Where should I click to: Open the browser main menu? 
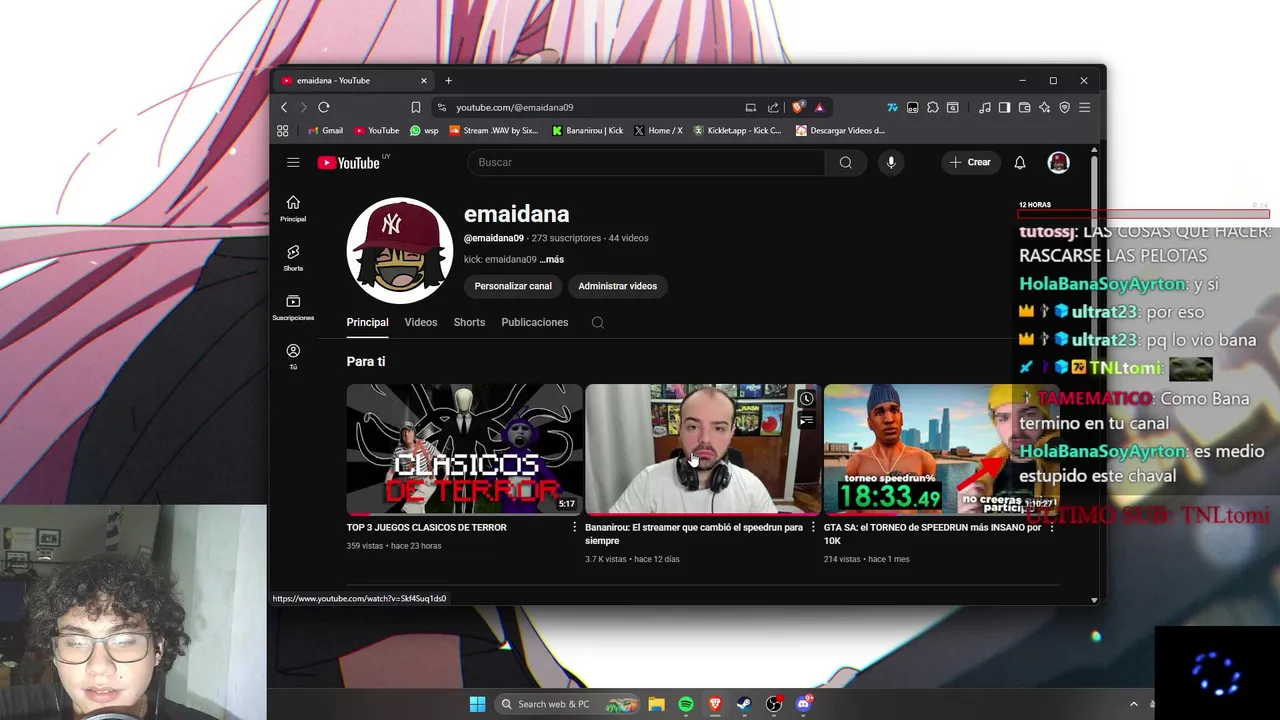tap(1084, 107)
